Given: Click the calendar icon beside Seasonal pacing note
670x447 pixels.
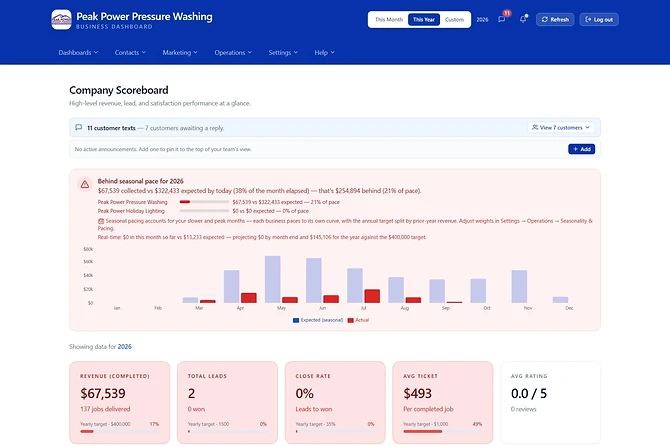Looking at the screenshot, I should coord(101,221).
